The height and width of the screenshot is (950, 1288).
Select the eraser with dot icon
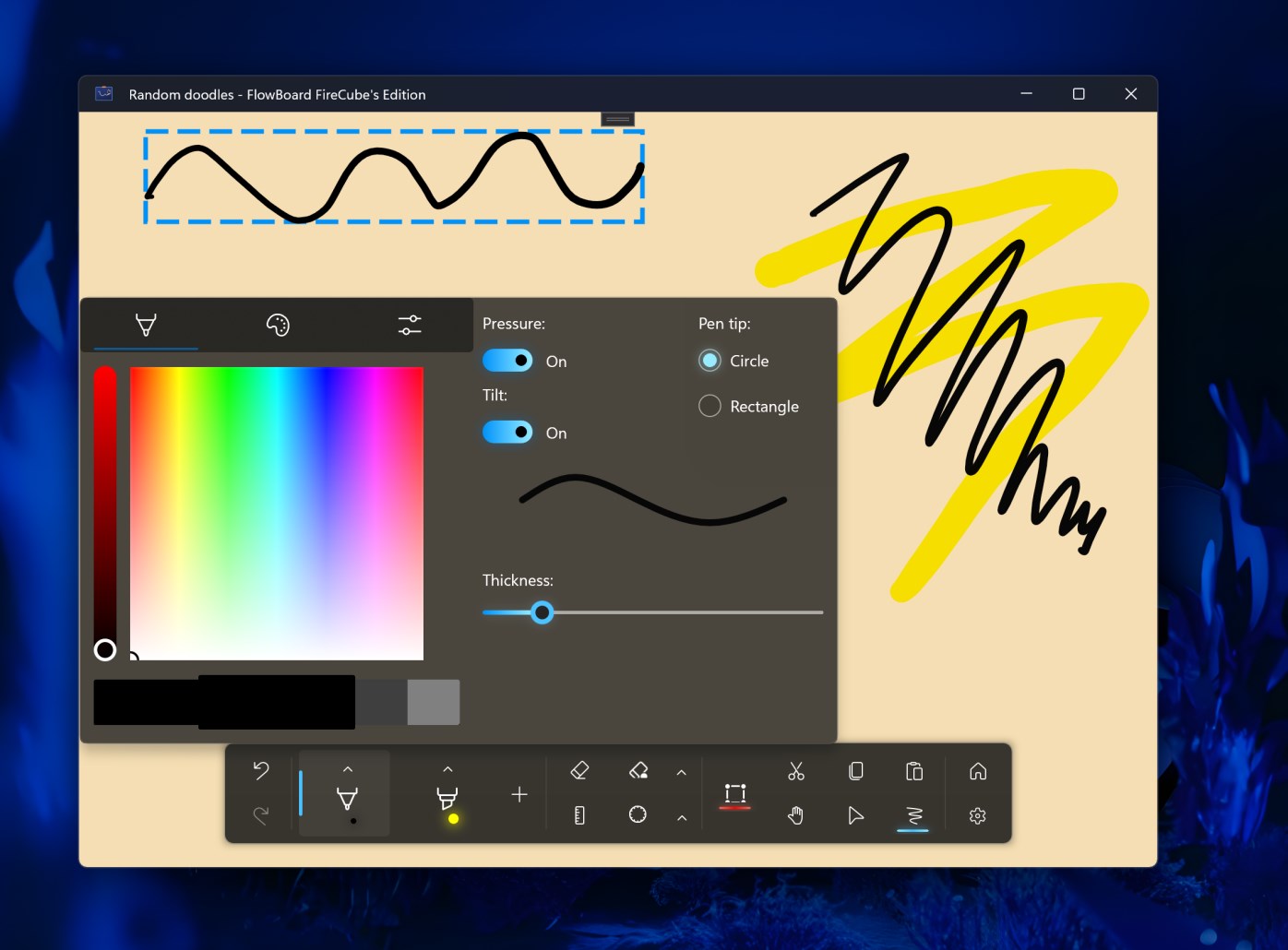tap(638, 770)
